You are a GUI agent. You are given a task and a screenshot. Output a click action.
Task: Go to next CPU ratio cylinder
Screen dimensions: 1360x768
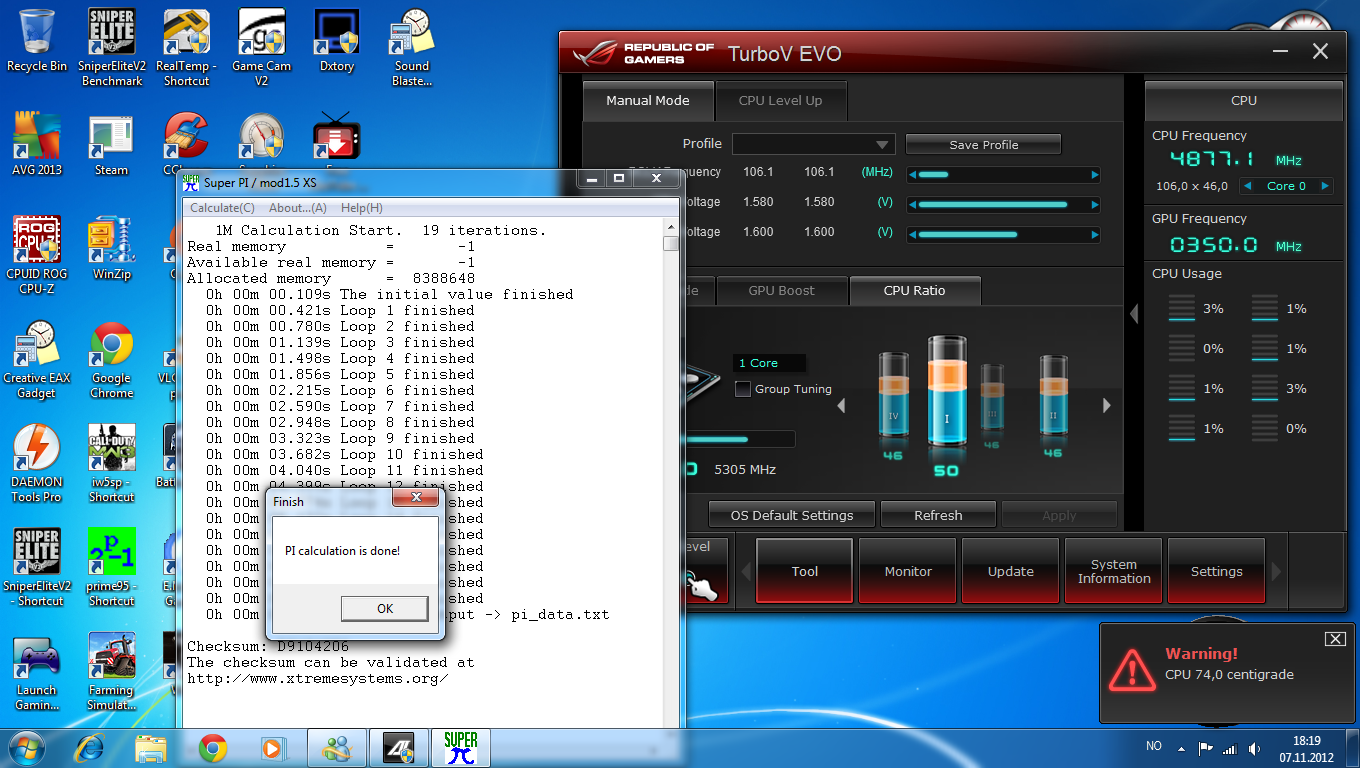(x=1106, y=406)
